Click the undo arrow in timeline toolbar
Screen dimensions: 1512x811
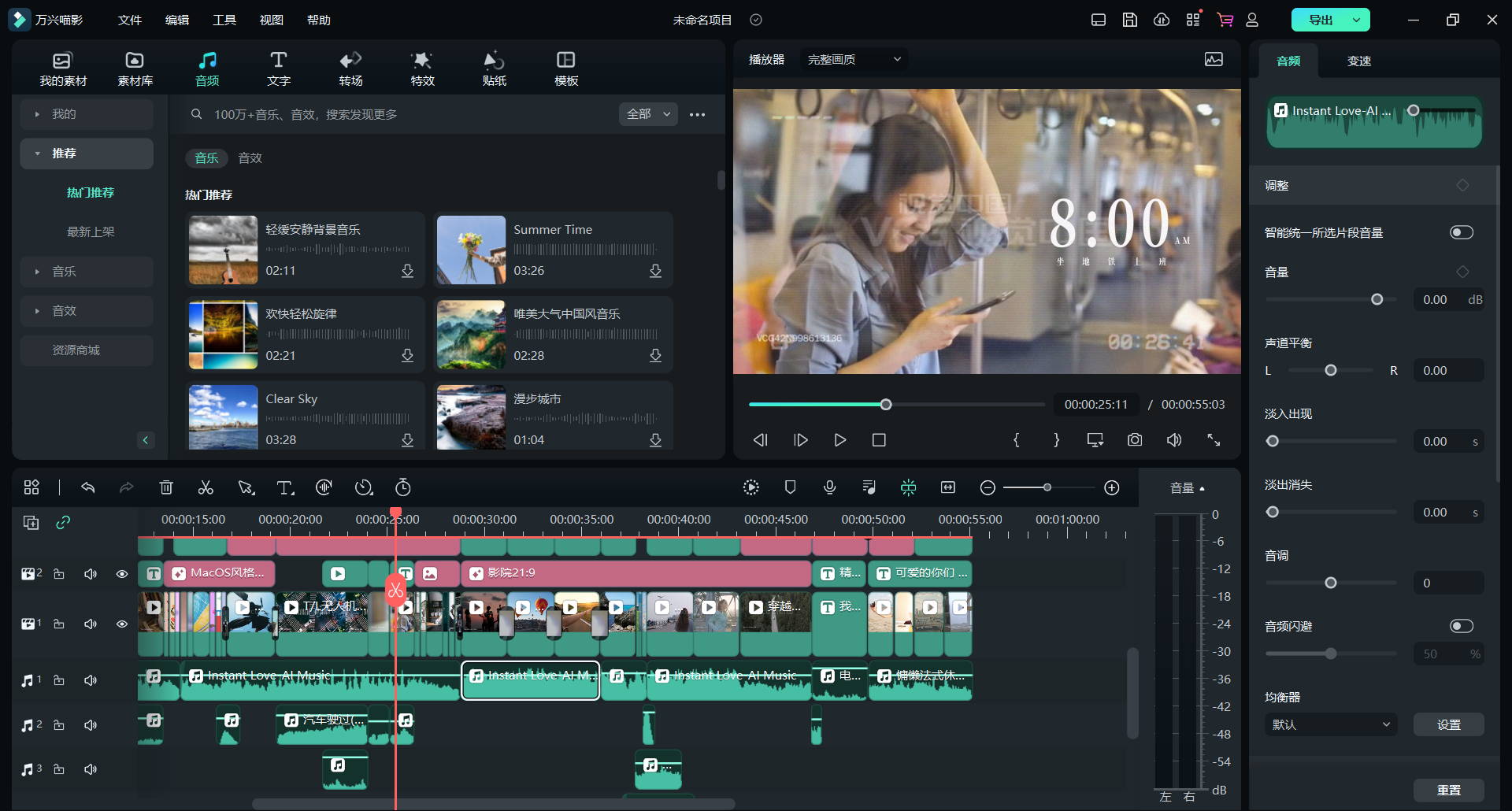click(x=88, y=488)
